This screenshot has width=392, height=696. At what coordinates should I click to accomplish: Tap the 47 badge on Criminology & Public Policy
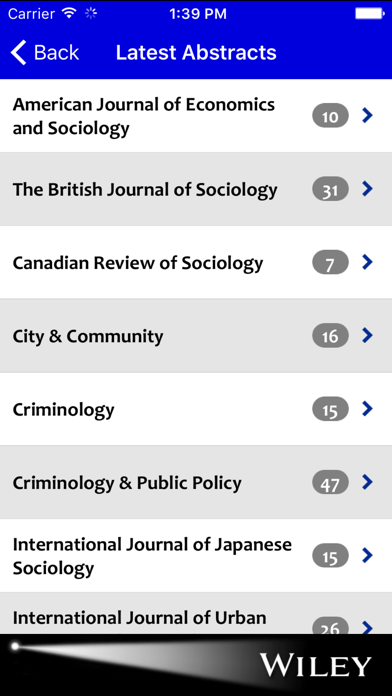330,482
